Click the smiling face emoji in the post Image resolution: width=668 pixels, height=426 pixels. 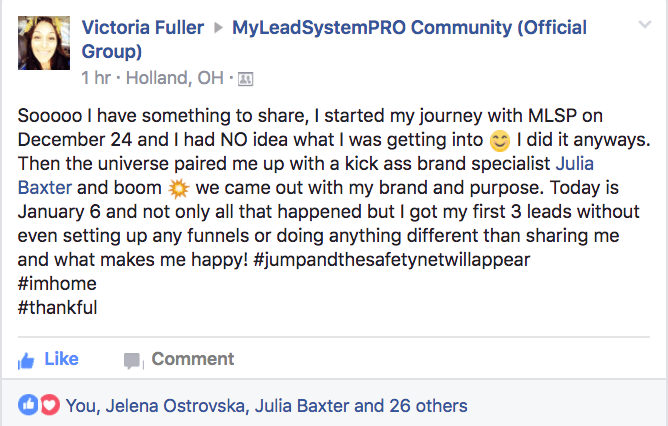[x=500, y=141]
